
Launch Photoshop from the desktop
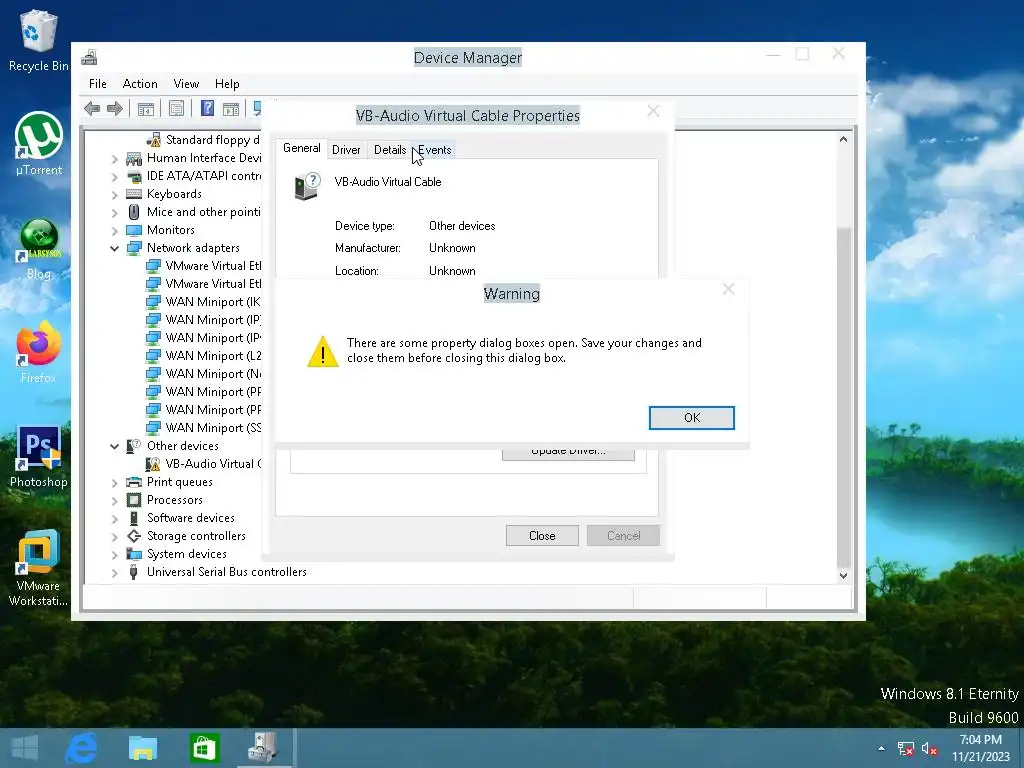(x=39, y=456)
